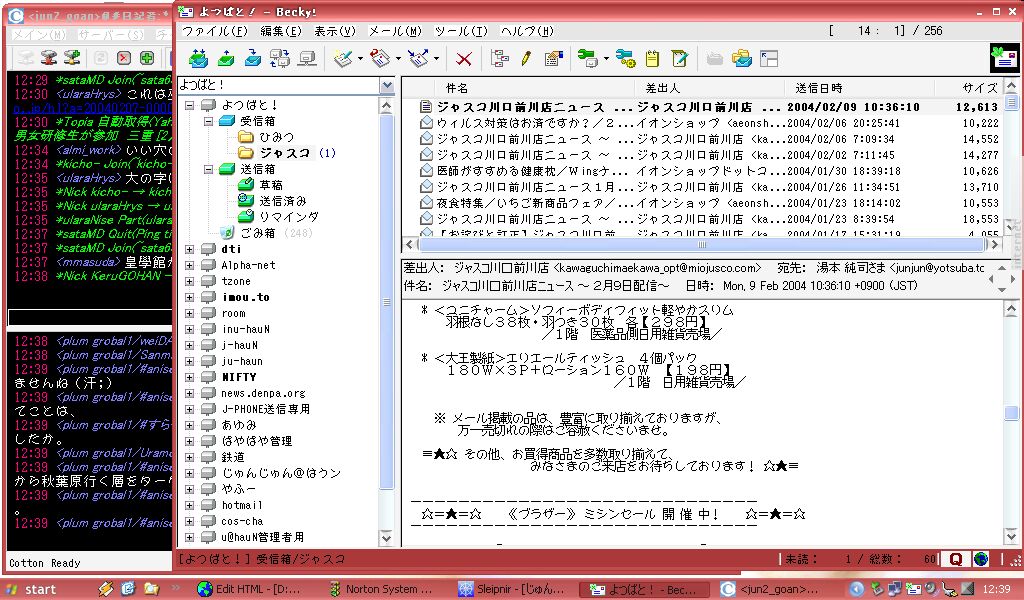Click the reply to message icon

pyautogui.click(x=380, y=59)
